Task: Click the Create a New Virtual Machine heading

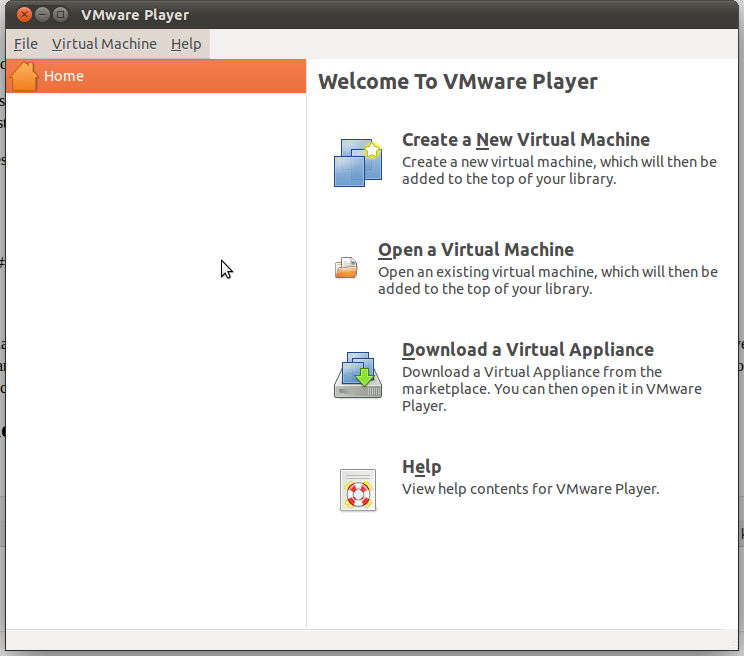Action: coord(526,140)
